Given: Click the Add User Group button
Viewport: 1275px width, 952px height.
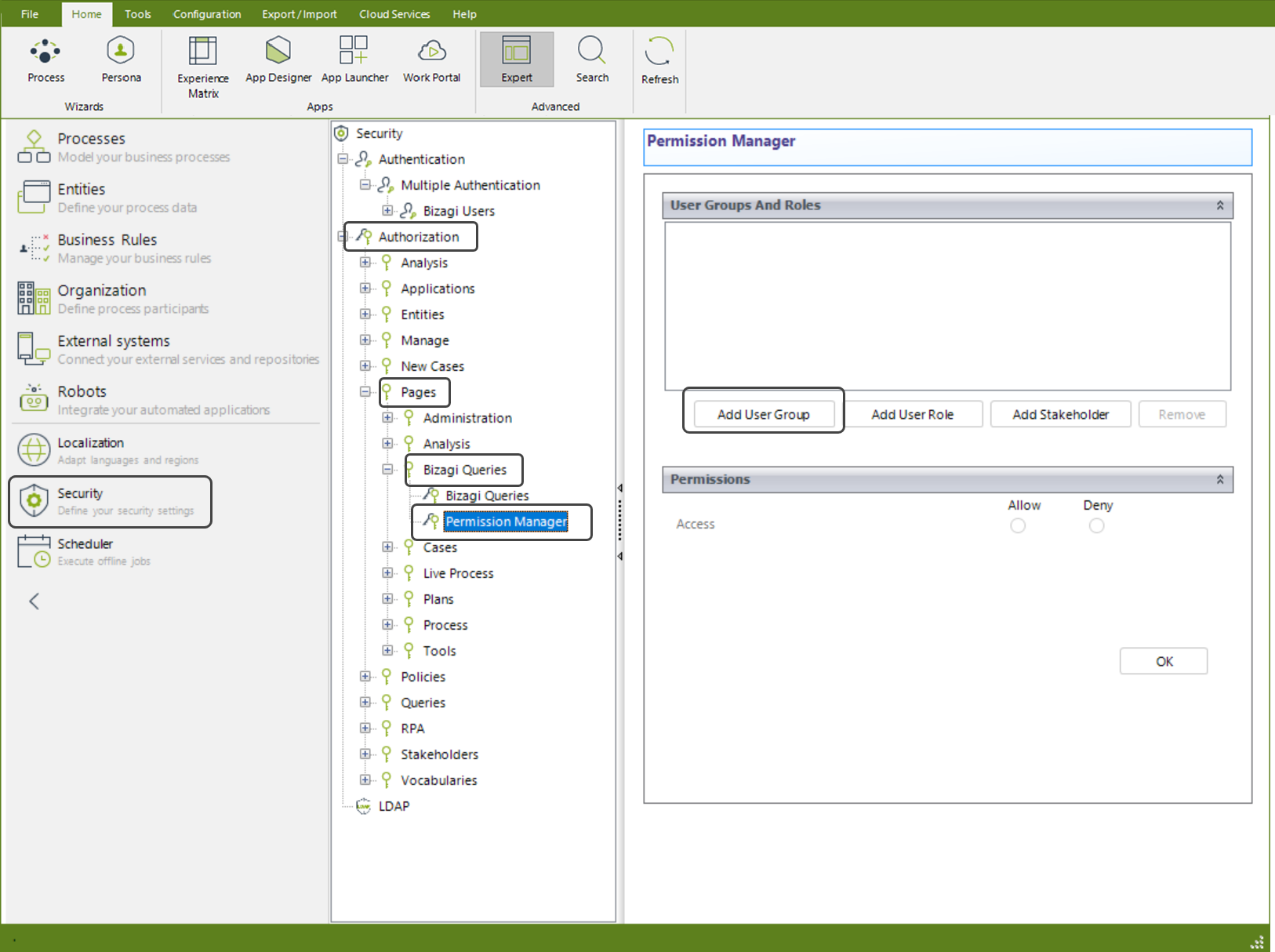Looking at the screenshot, I should pyautogui.click(x=763, y=414).
